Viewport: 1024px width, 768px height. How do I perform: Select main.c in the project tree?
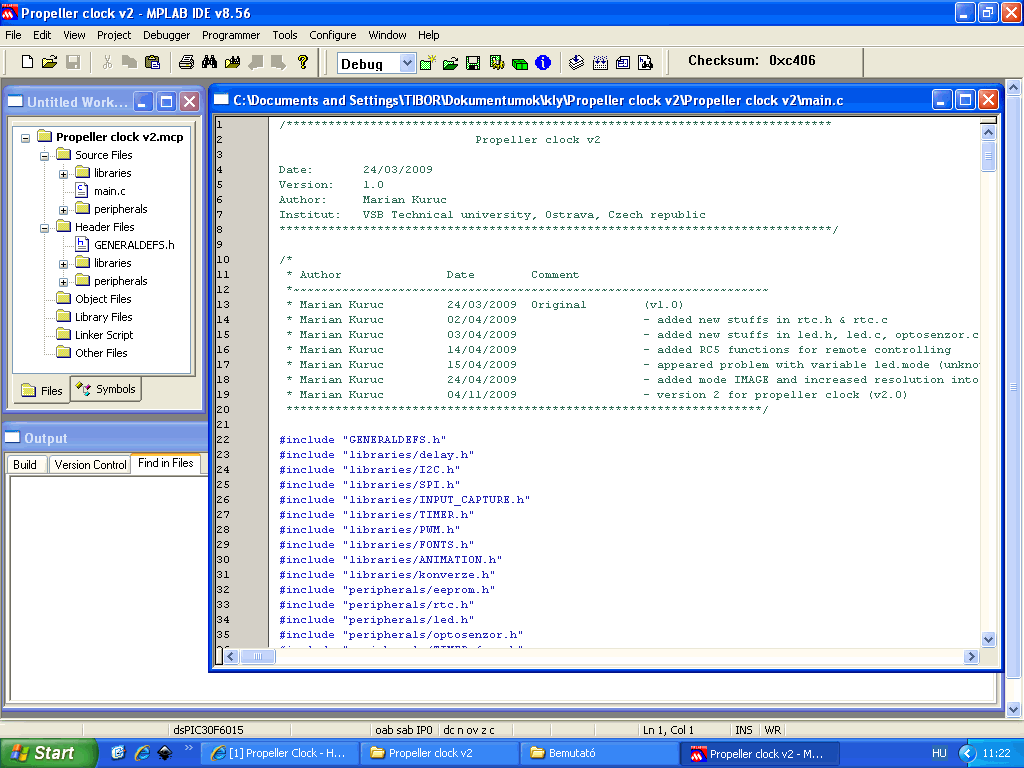pos(109,191)
